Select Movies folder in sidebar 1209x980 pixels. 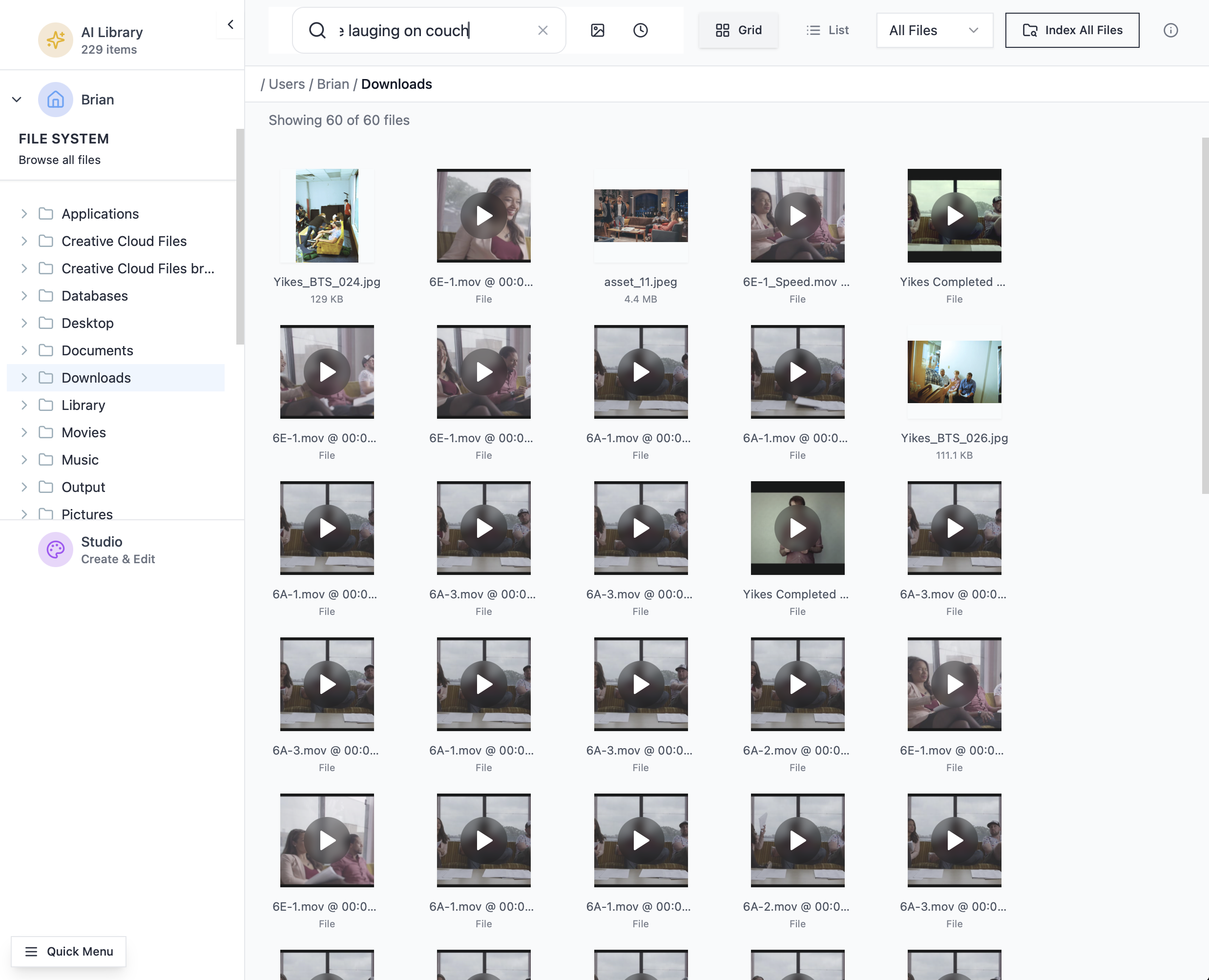83,432
